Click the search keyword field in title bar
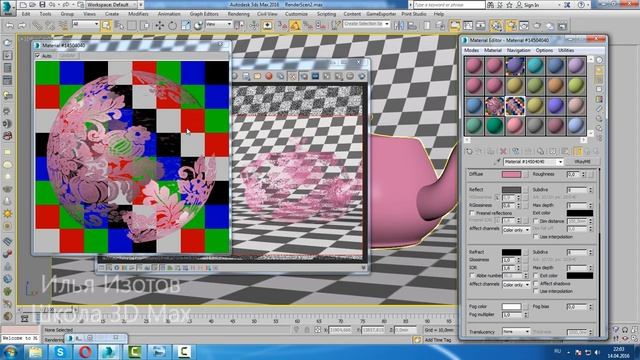Viewport: 640px width, 360px height. coord(449,5)
